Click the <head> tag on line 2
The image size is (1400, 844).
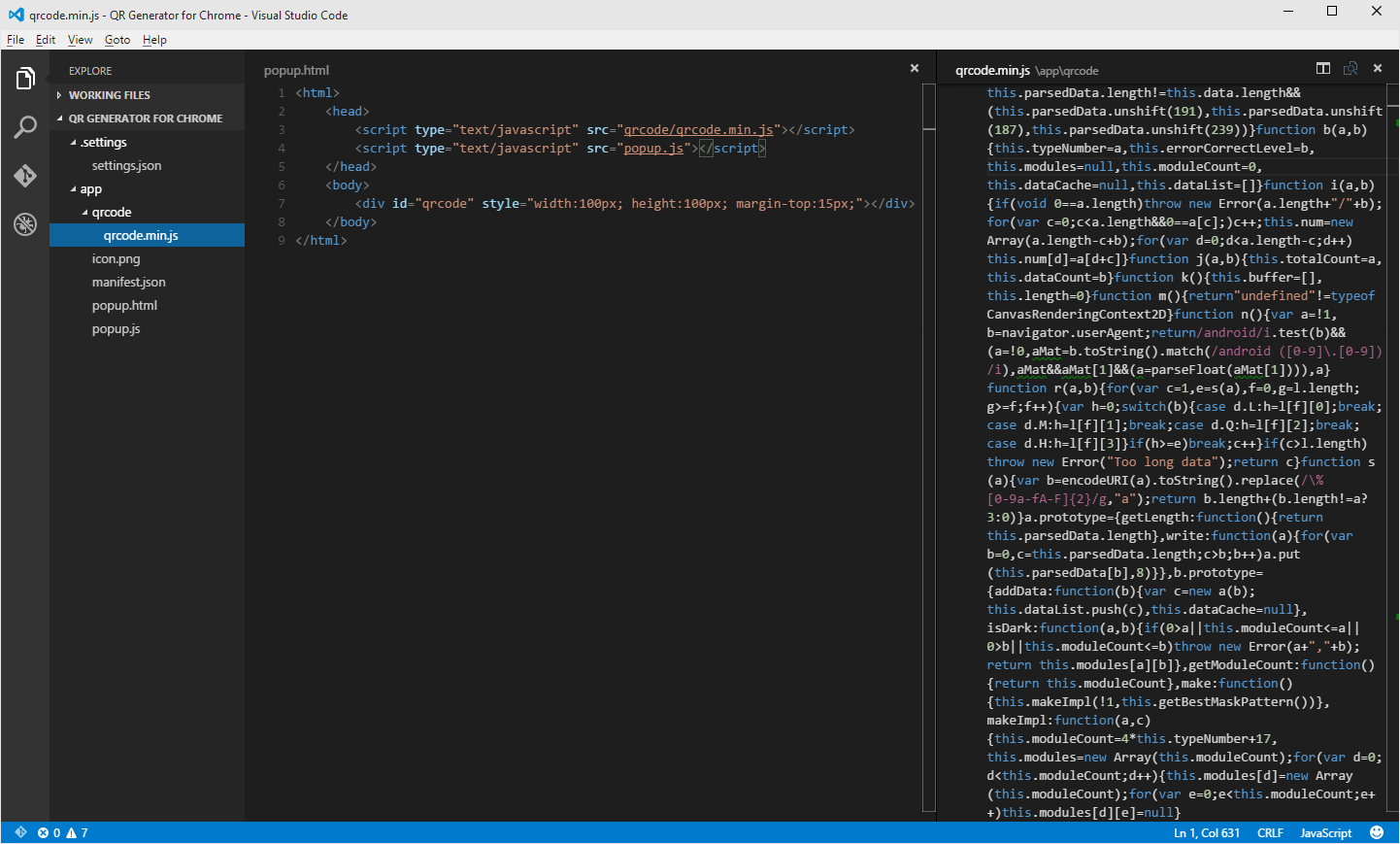[348, 111]
